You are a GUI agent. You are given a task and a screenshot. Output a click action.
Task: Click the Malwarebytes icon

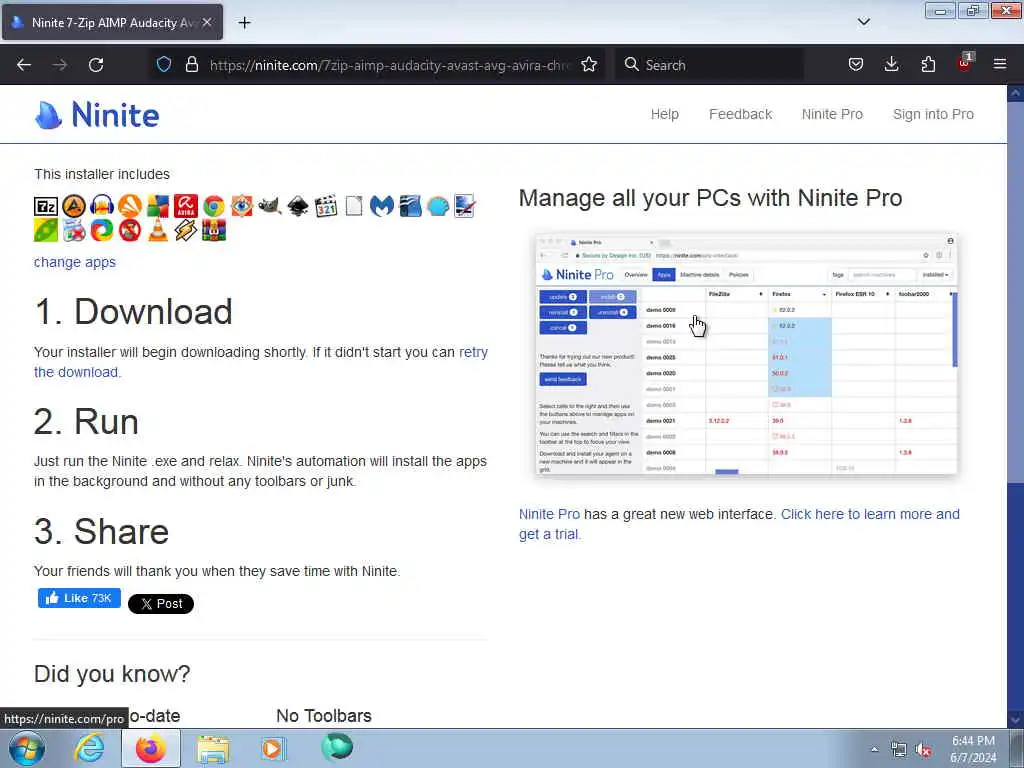pyautogui.click(x=381, y=206)
